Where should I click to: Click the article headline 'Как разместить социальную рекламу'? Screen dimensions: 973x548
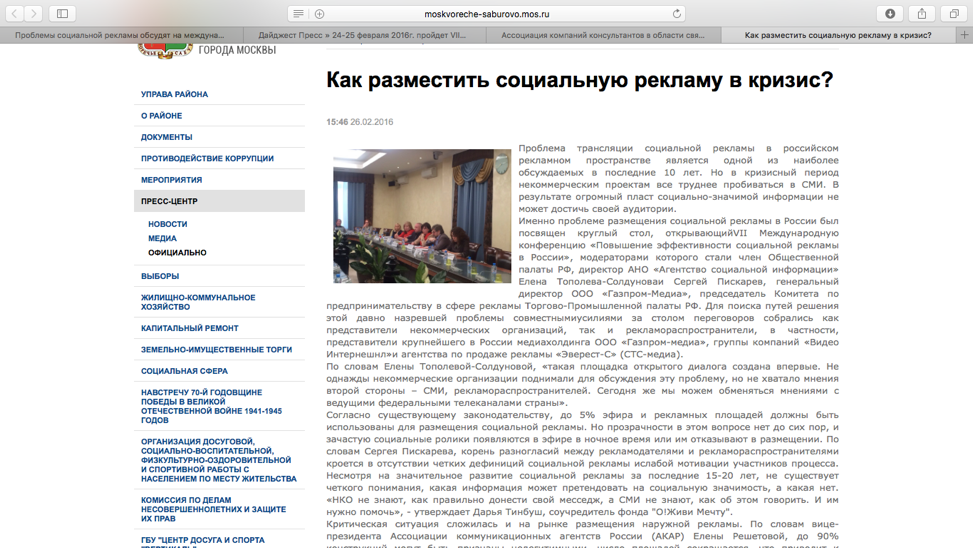tap(580, 80)
